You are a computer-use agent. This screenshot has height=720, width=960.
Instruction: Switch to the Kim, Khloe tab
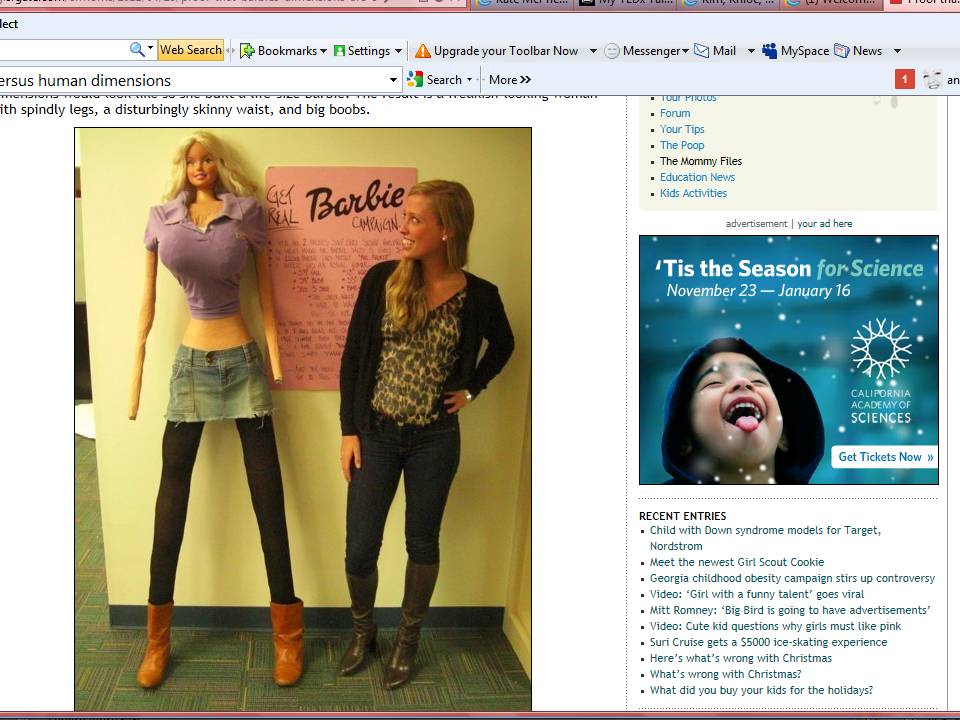(x=730, y=3)
